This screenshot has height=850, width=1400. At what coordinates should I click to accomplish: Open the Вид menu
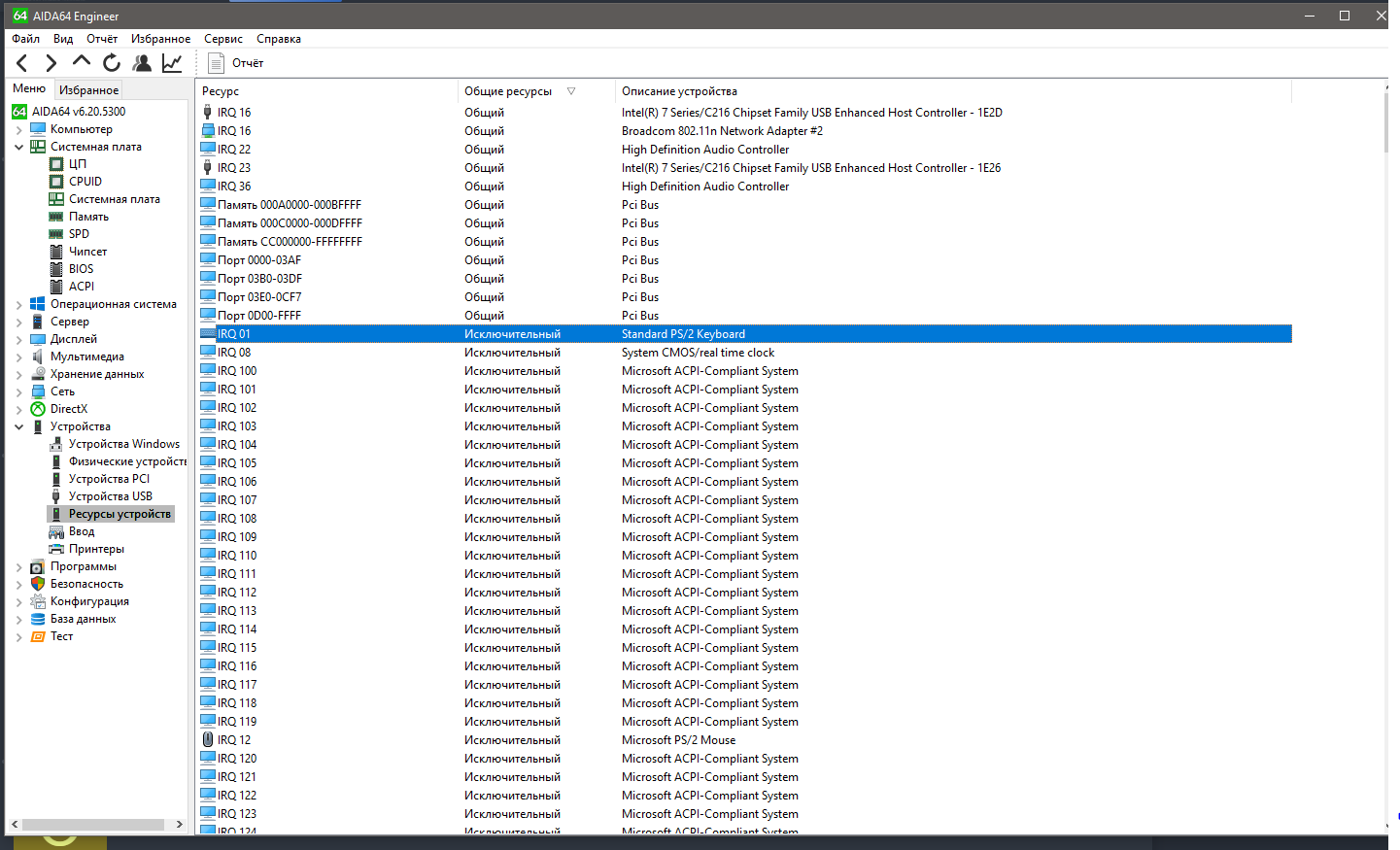click(x=63, y=39)
